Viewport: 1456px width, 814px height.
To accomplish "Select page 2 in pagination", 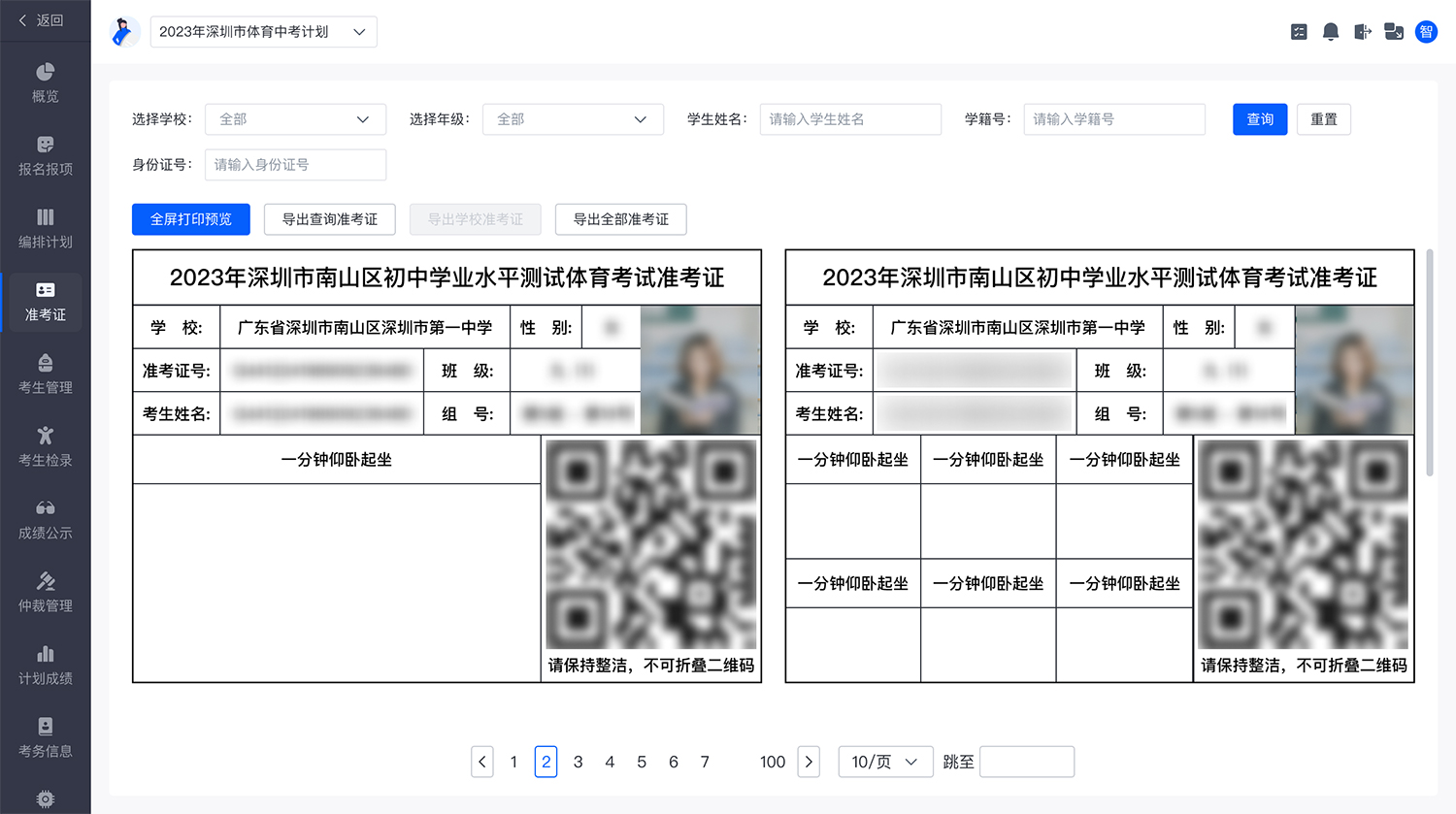I will 546,762.
